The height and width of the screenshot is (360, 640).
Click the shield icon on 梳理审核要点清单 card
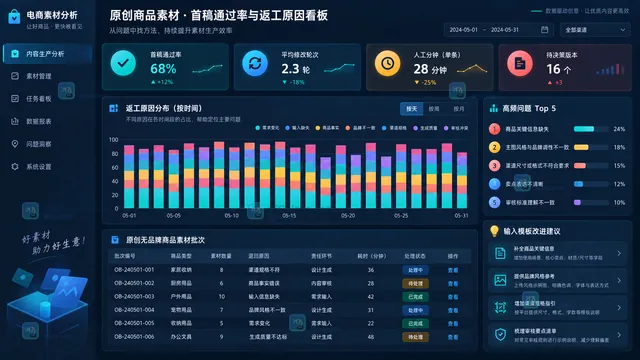coord(500,335)
